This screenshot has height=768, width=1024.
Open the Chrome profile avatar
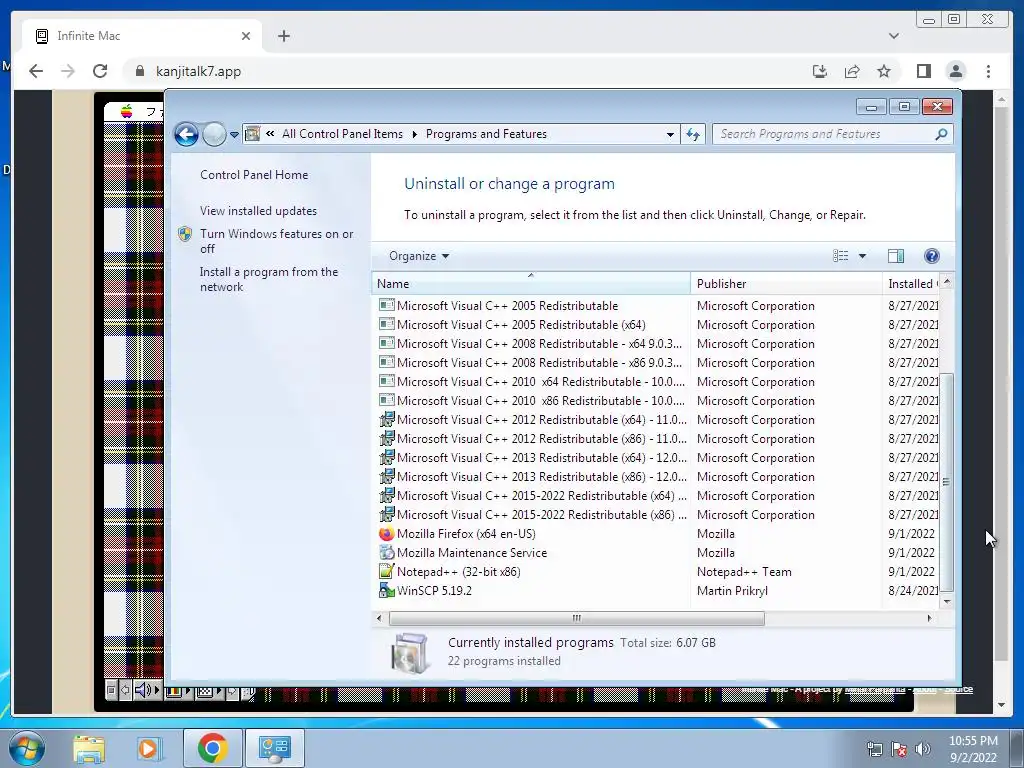pos(956,71)
